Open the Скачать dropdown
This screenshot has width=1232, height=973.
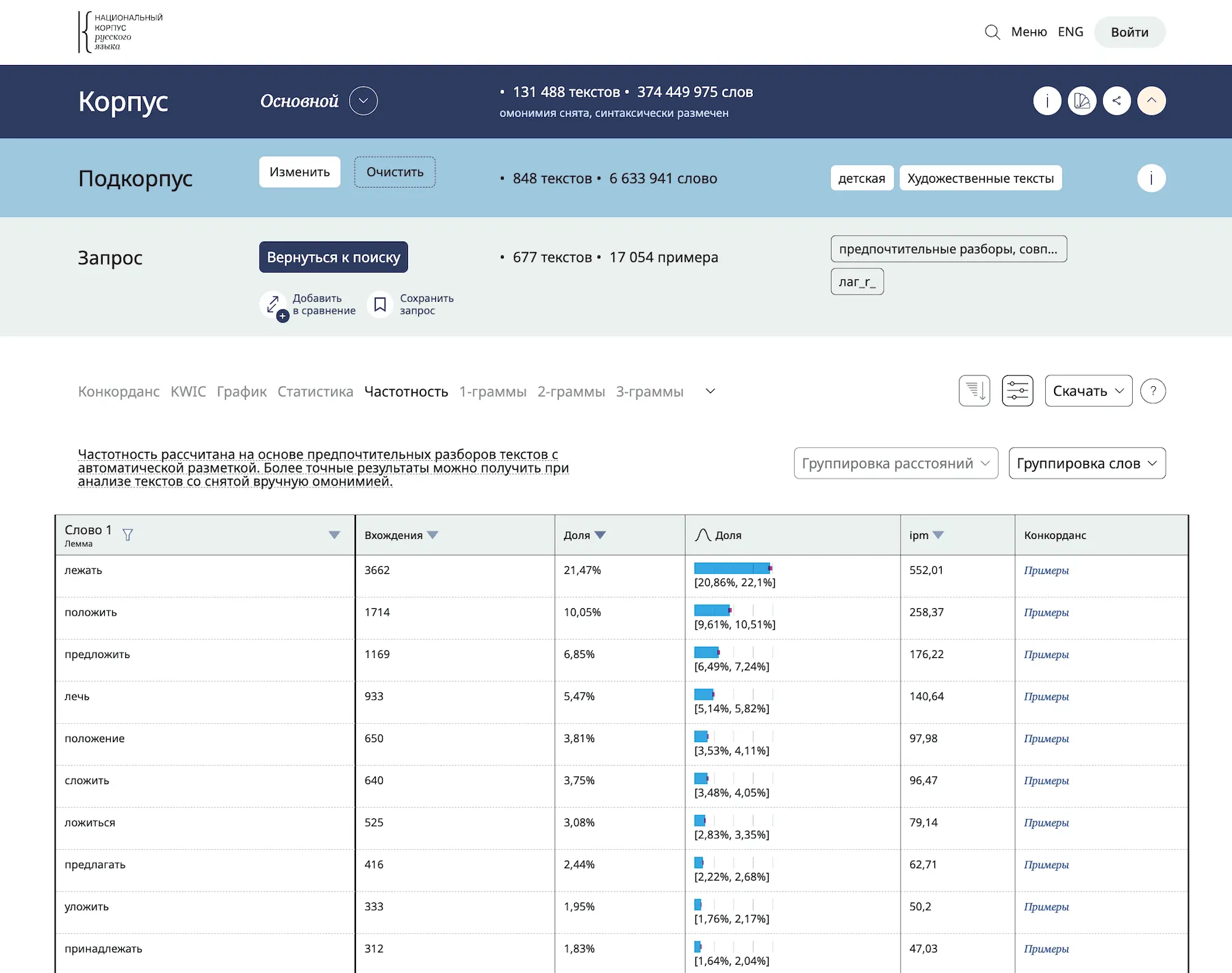[x=1088, y=391]
